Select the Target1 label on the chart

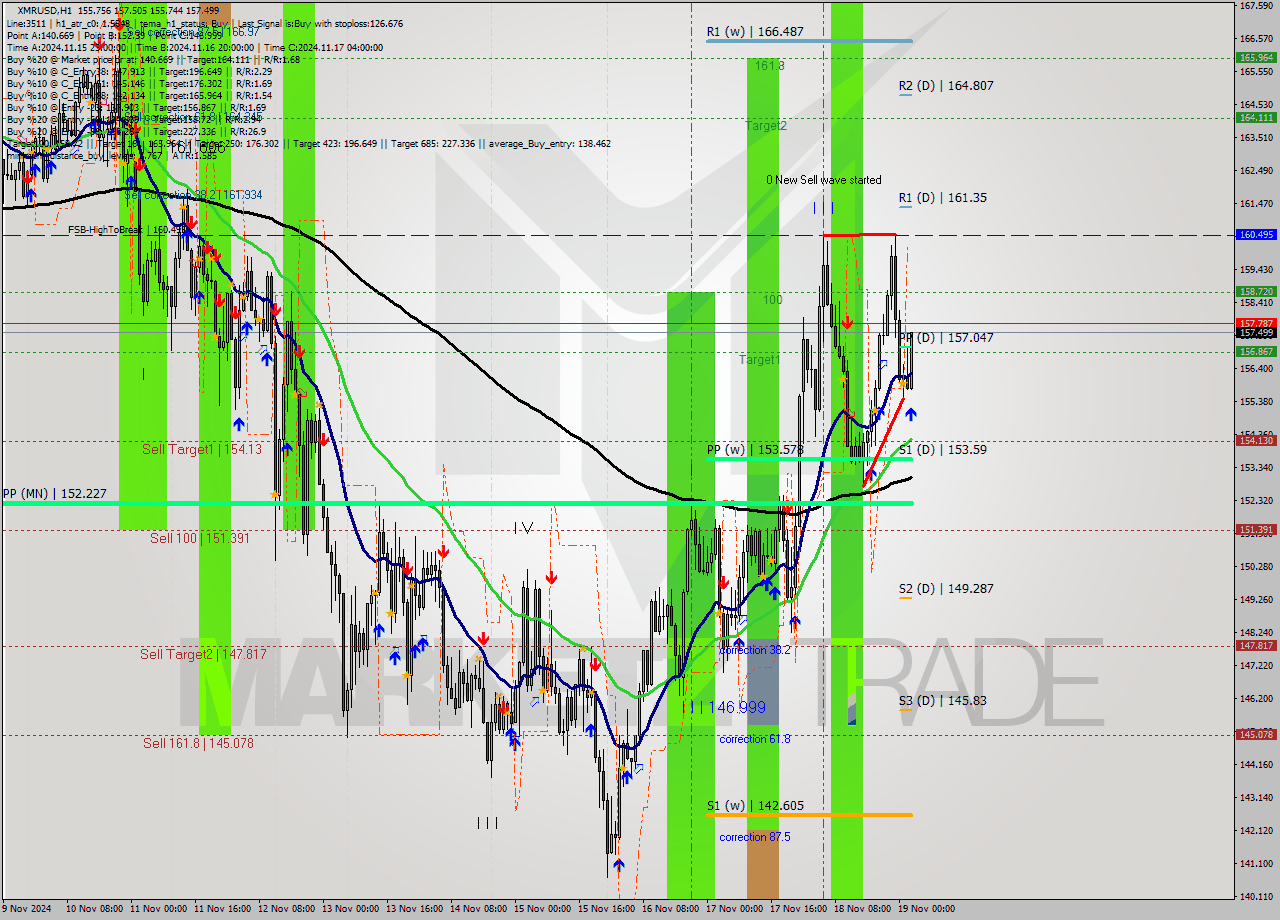pyautogui.click(x=760, y=359)
